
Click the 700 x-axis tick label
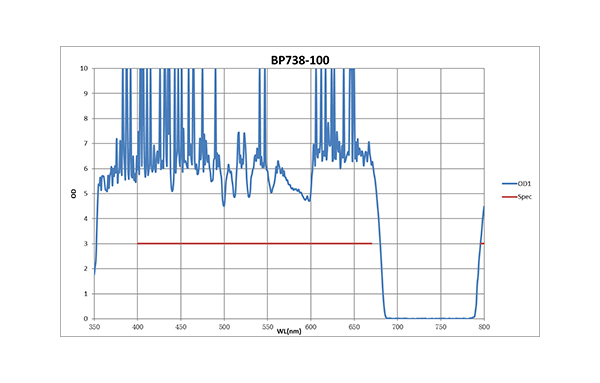(x=398, y=327)
